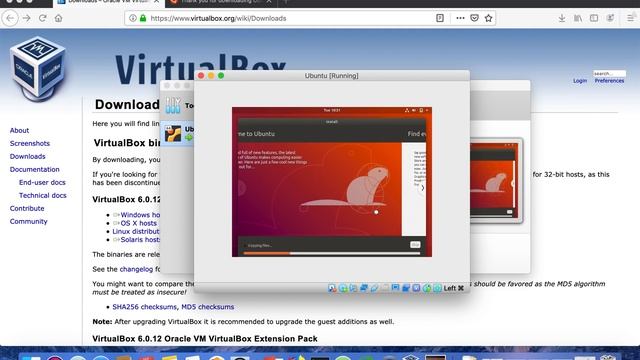640x360 pixels.
Task: Click the Ubuntu guest clock in top bar
Action: point(331,110)
